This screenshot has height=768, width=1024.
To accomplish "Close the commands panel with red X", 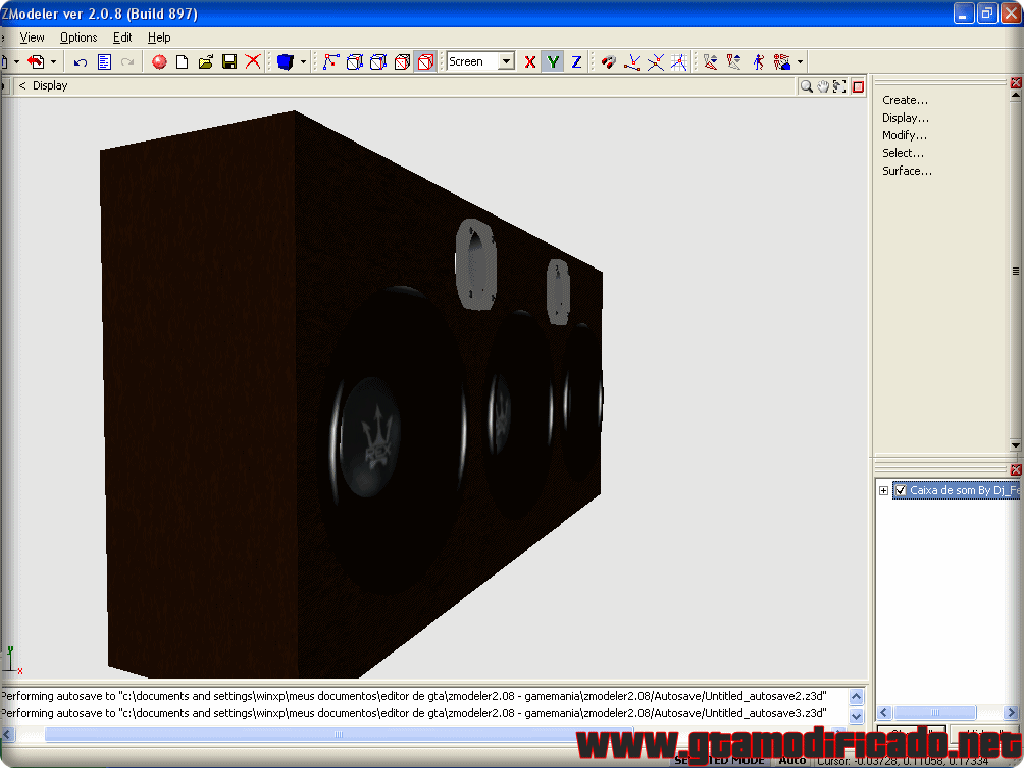I will click(1016, 82).
